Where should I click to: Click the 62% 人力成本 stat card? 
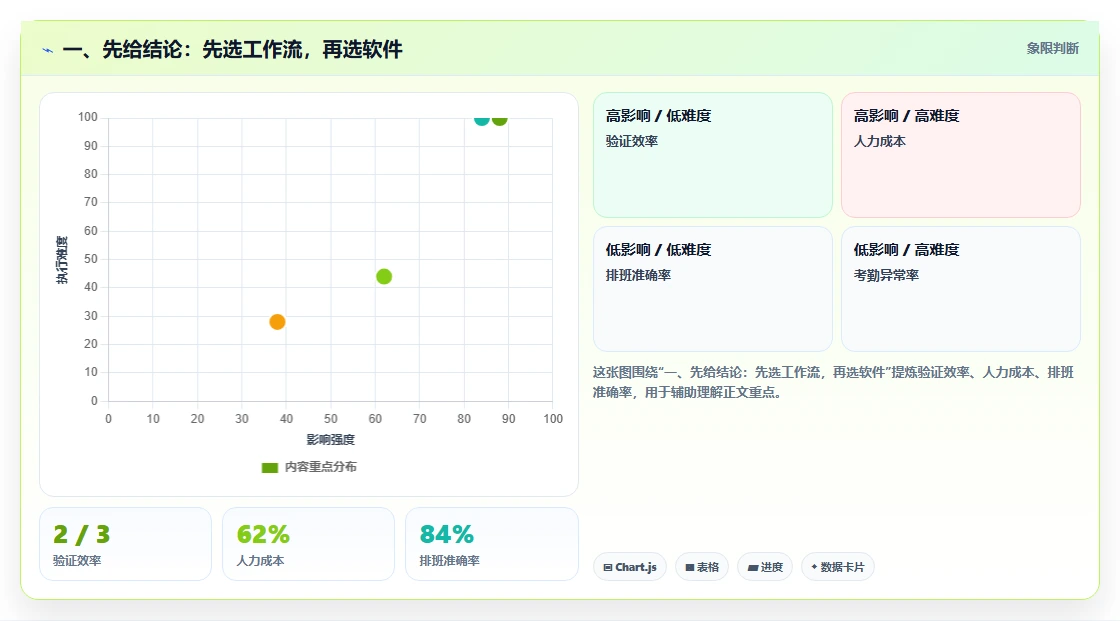coord(309,544)
